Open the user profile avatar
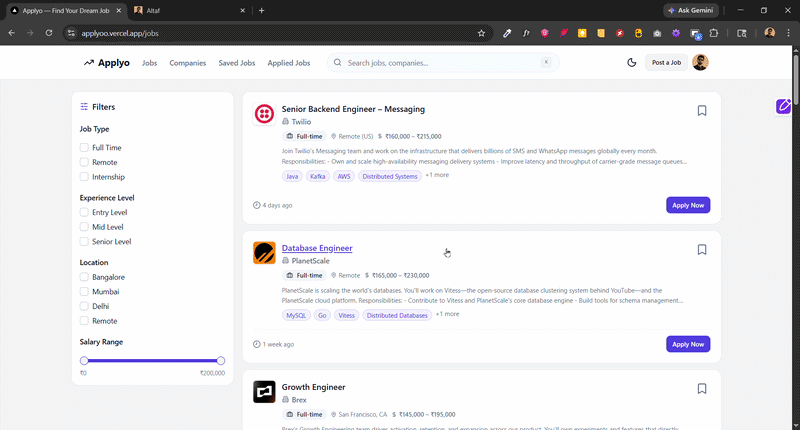This screenshot has width=800, height=430. pyautogui.click(x=700, y=62)
